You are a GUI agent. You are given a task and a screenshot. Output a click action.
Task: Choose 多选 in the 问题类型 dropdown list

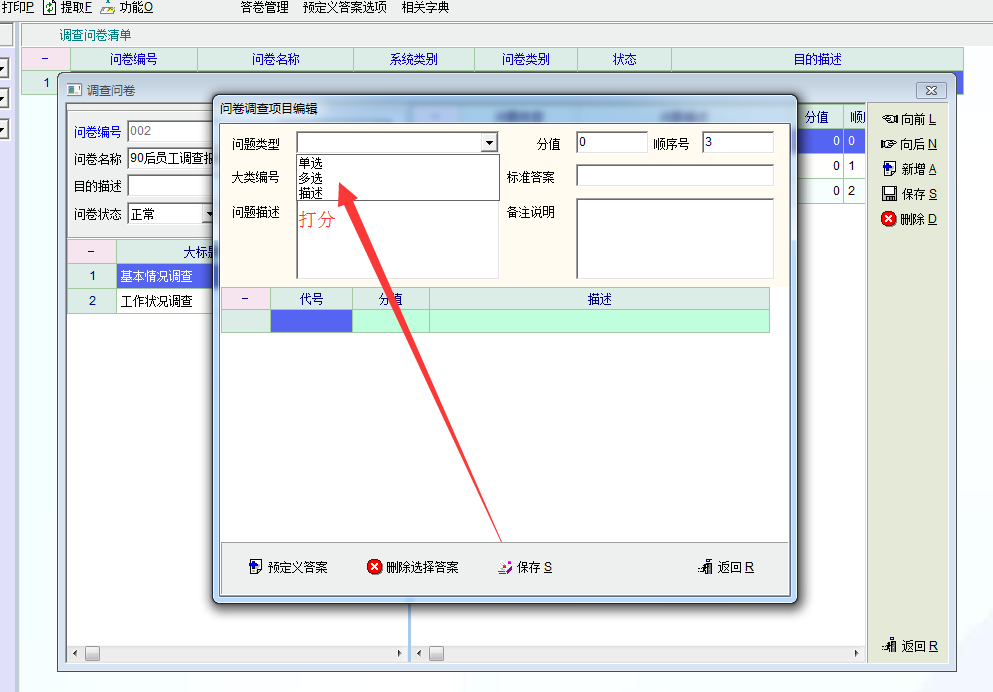(311, 178)
